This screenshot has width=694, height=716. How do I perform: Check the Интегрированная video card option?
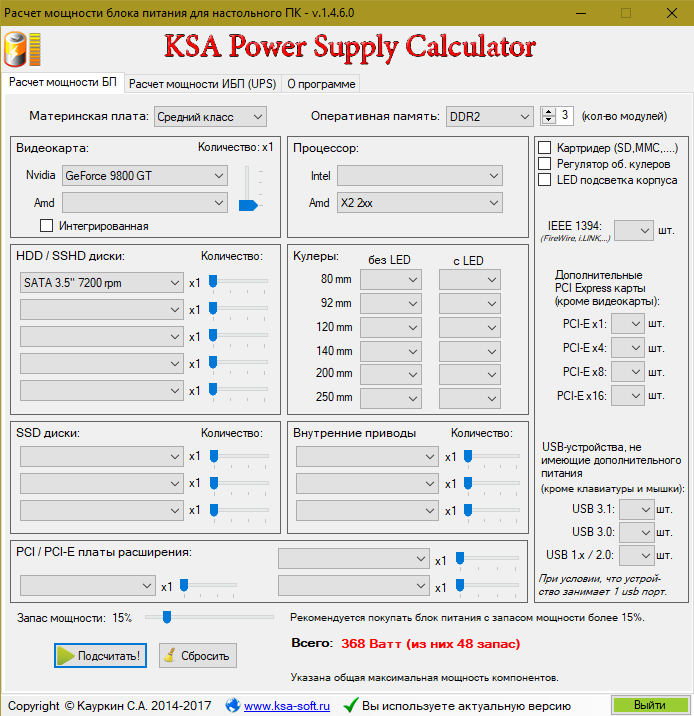pyautogui.click(x=46, y=226)
